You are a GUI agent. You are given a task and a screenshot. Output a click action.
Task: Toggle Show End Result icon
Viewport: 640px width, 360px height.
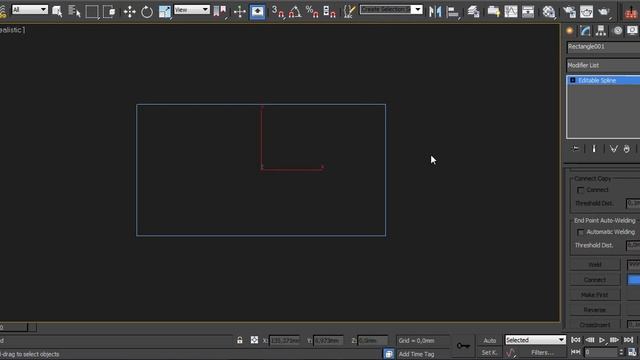[x=594, y=149]
